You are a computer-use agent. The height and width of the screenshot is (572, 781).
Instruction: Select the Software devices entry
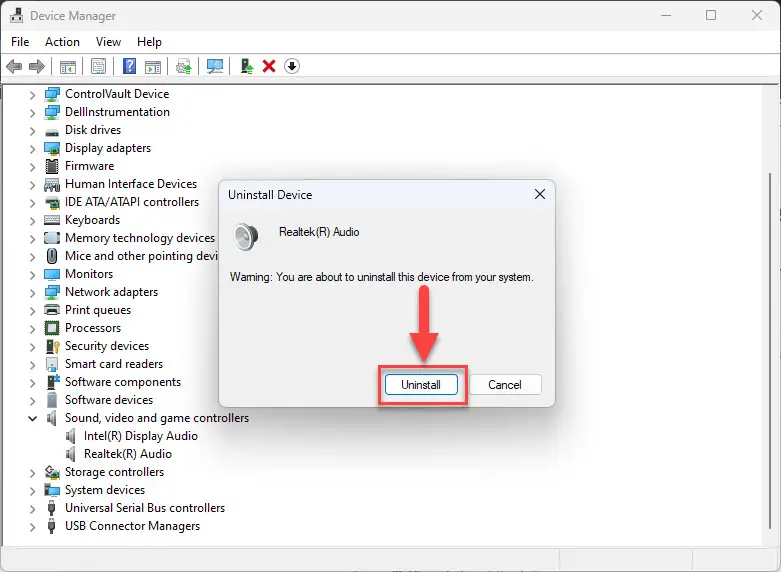point(109,400)
